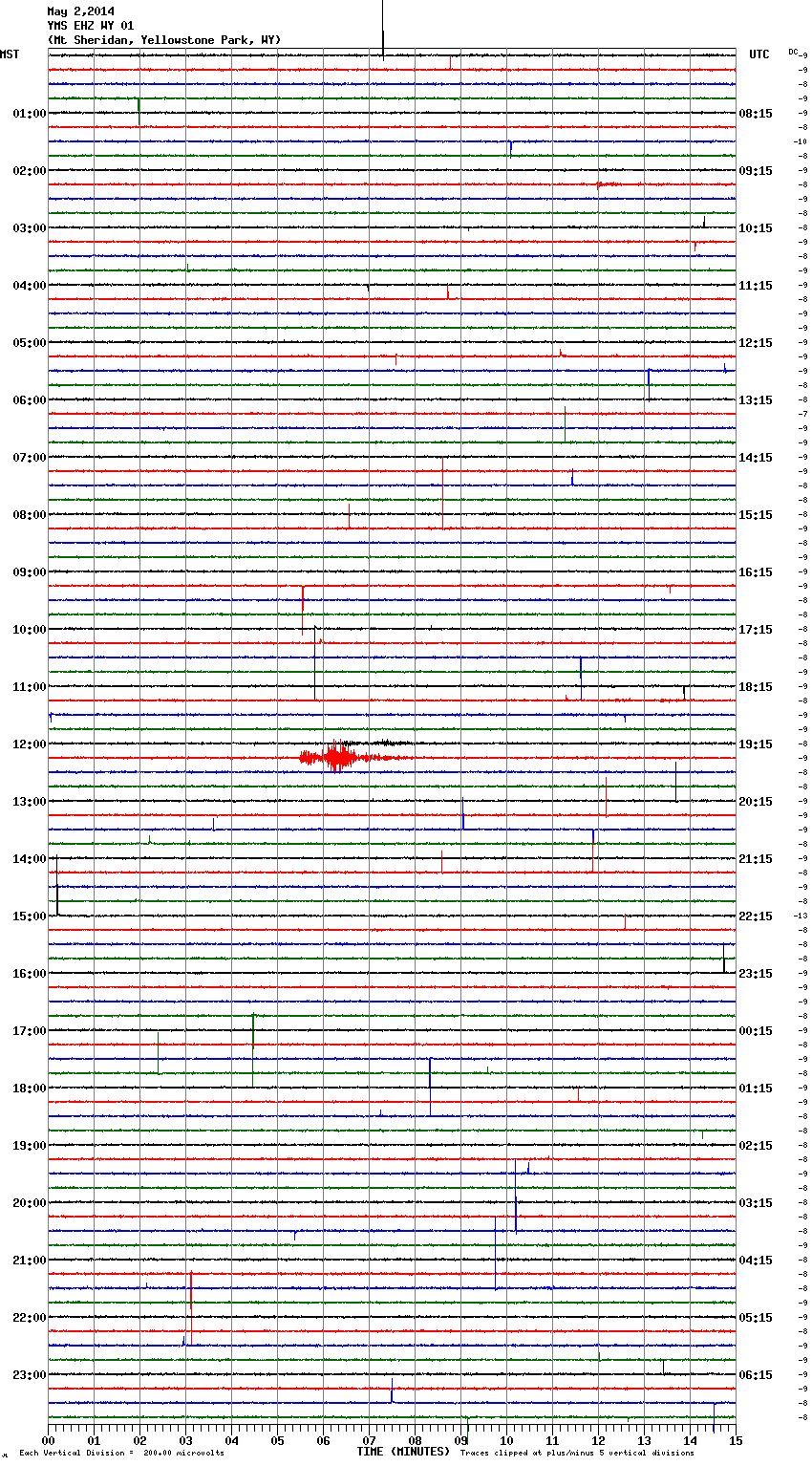Screen dimensions: 812x1466
Task: Click minute tick '09' on the bottom axis
Action: (461, 1440)
